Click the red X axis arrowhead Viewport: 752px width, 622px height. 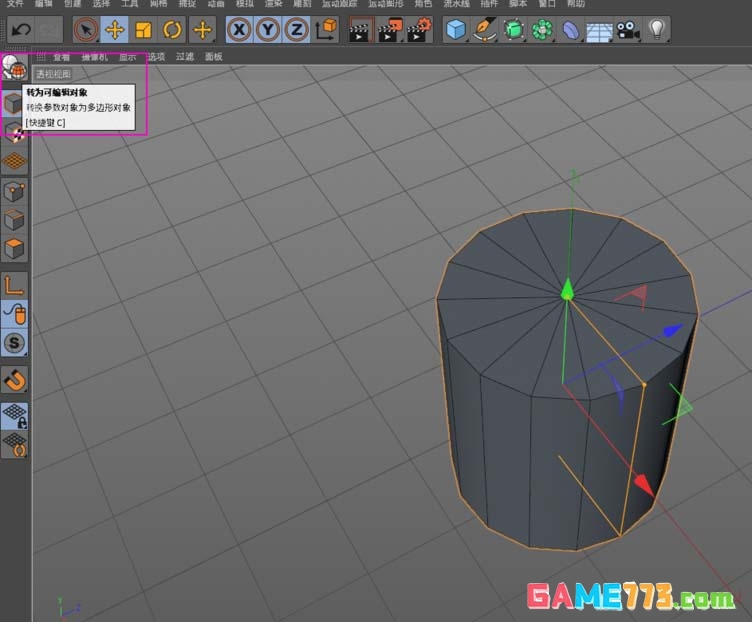click(644, 485)
